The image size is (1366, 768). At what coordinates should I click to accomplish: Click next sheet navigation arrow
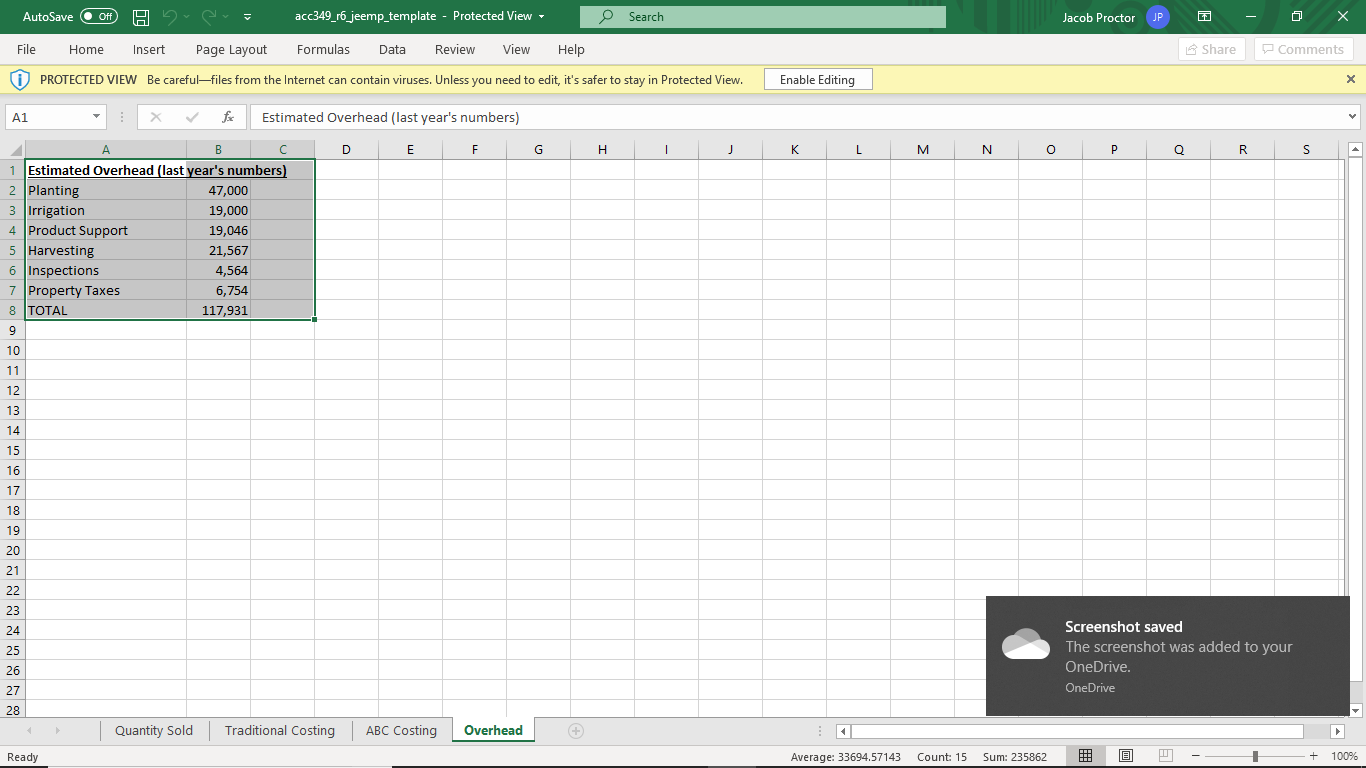57,731
